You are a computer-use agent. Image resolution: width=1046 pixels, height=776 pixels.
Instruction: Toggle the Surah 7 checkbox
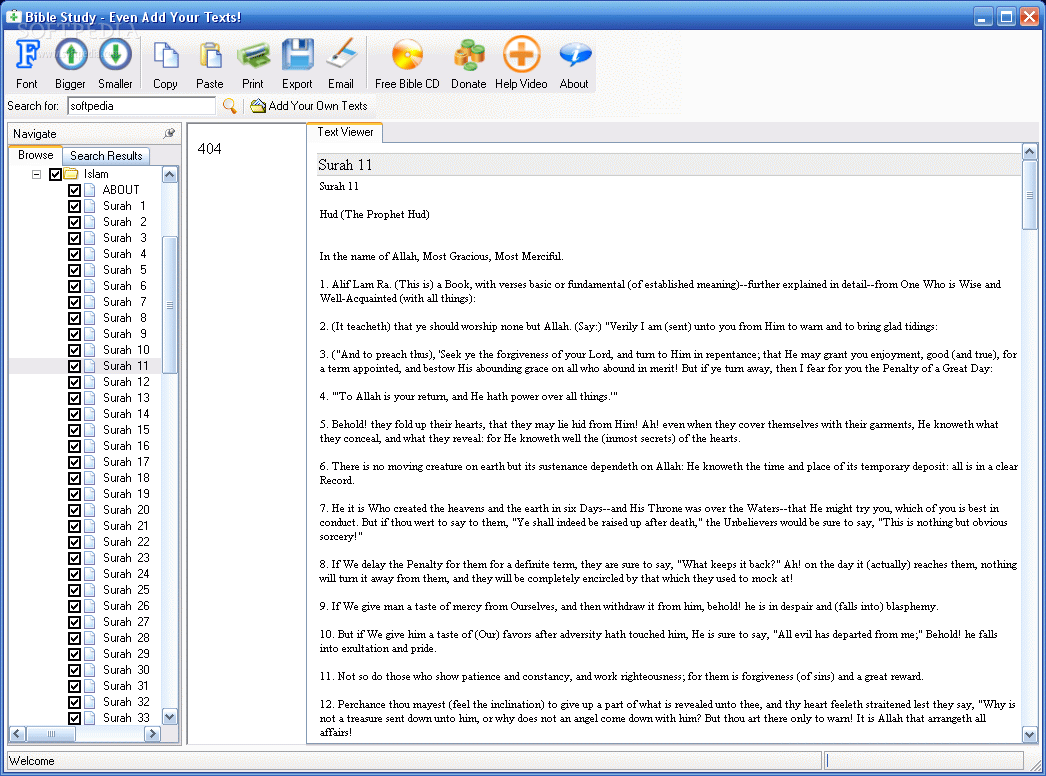point(75,302)
